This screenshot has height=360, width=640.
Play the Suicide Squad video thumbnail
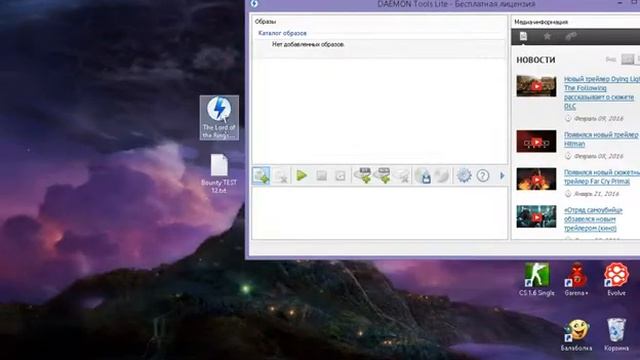click(536, 216)
